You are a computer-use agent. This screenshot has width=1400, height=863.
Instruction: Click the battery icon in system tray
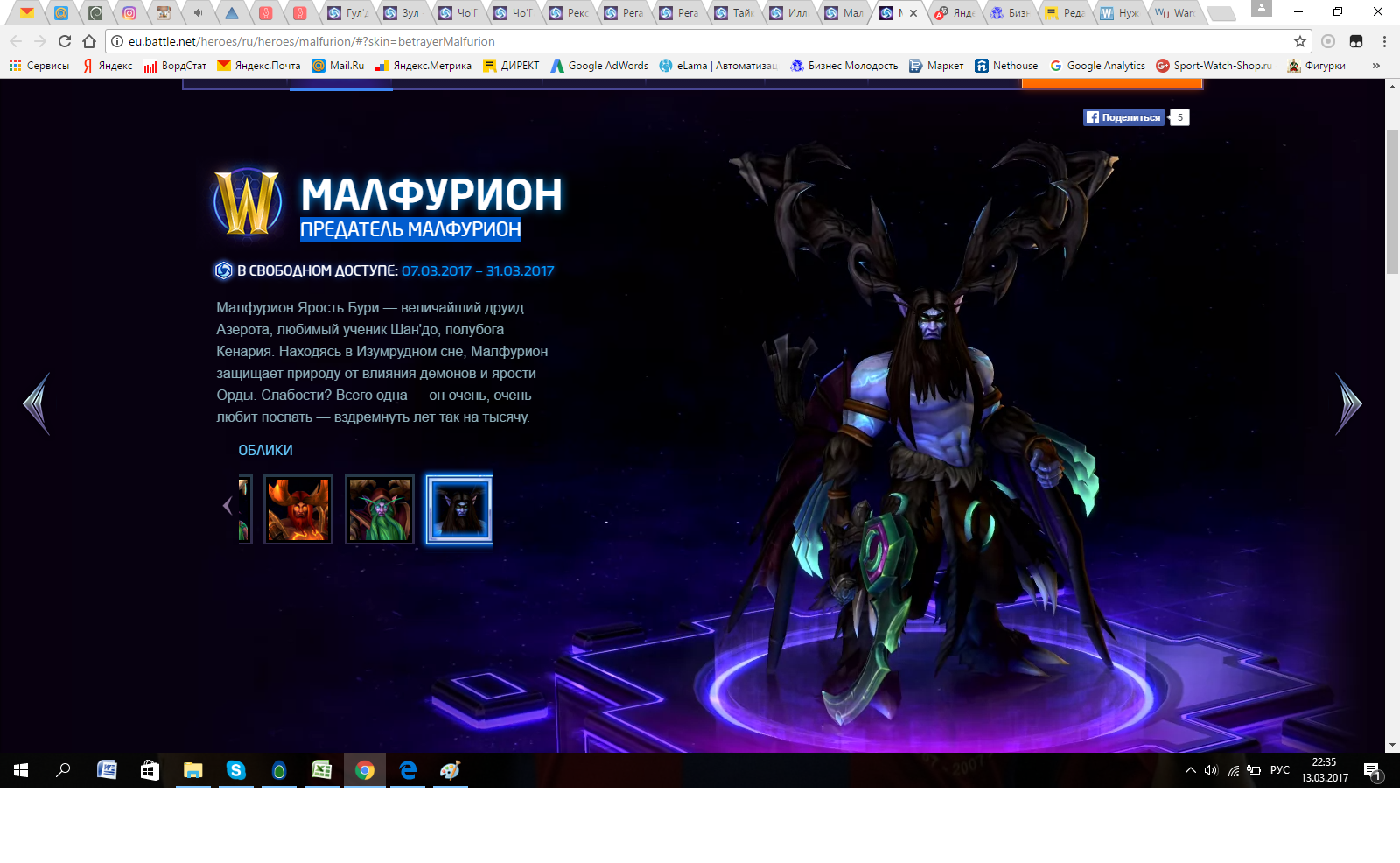[x=1254, y=770]
